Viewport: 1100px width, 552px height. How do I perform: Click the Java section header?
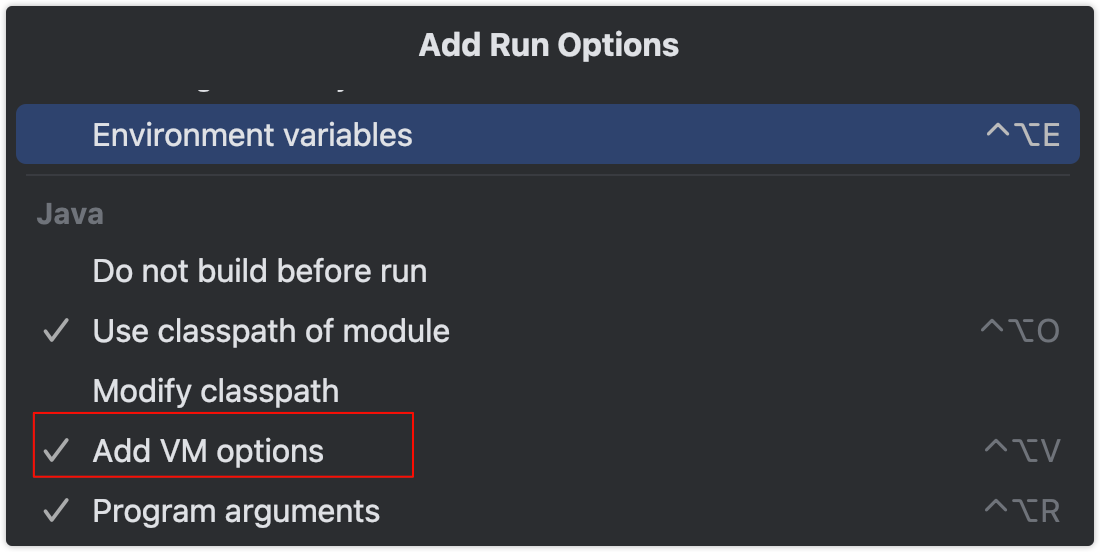[x=70, y=213]
